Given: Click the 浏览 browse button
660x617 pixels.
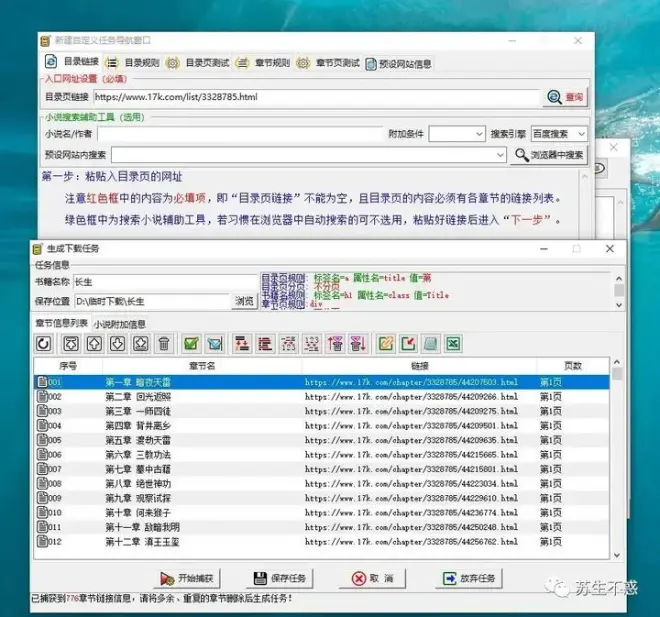Looking at the screenshot, I should (x=244, y=300).
